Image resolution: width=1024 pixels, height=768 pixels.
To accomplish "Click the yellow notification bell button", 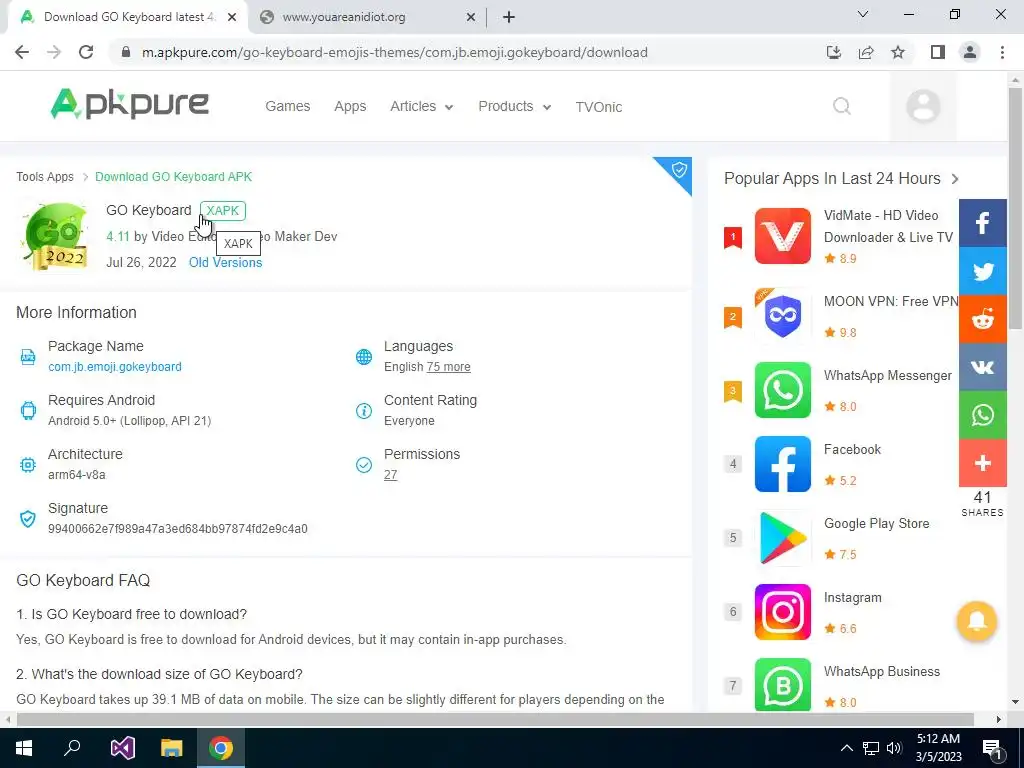I will (x=976, y=621).
